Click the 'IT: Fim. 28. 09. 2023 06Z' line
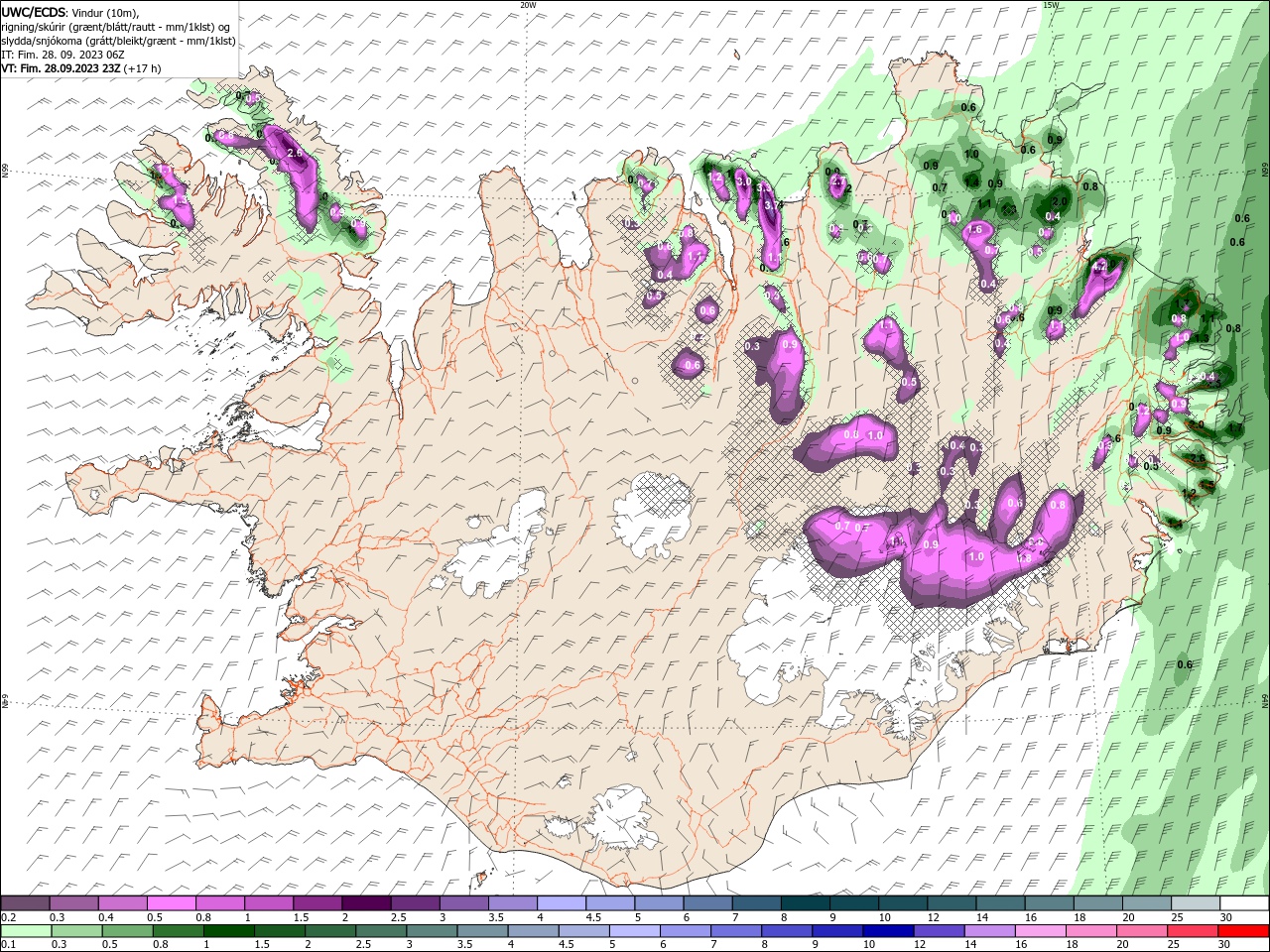Viewport: 1270px width, 952px height. (x=64, y=55)
